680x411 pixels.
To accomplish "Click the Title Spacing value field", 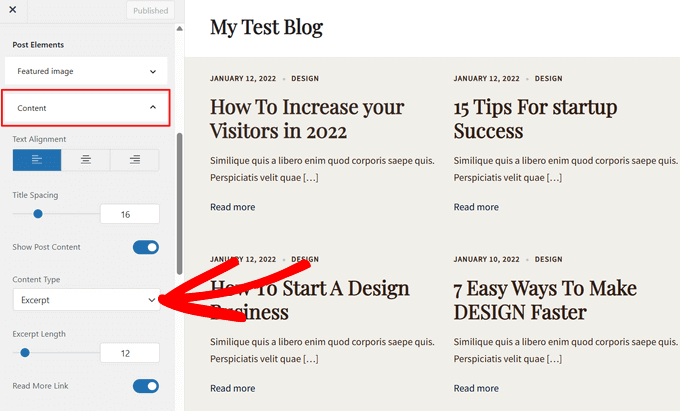I will point(130,214).
